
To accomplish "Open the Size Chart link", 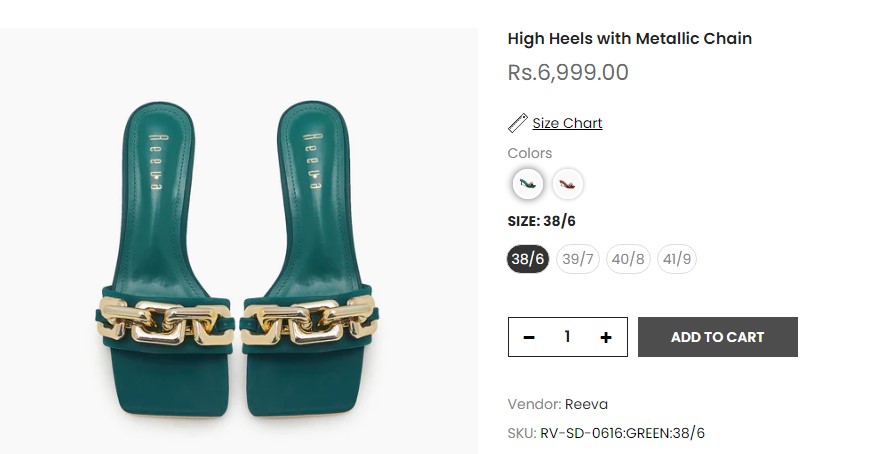I will coord(567,123).
